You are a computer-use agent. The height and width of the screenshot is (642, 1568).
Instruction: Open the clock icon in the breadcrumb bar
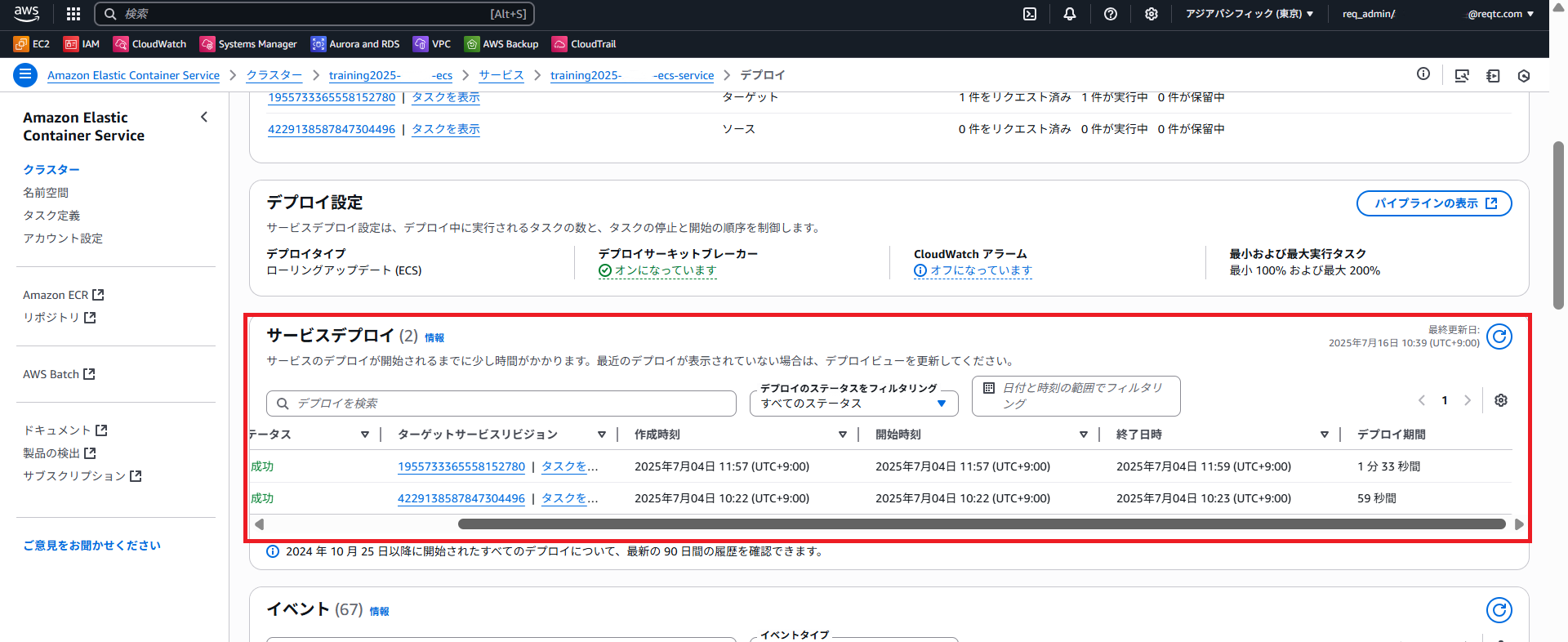pos(1524,76)
